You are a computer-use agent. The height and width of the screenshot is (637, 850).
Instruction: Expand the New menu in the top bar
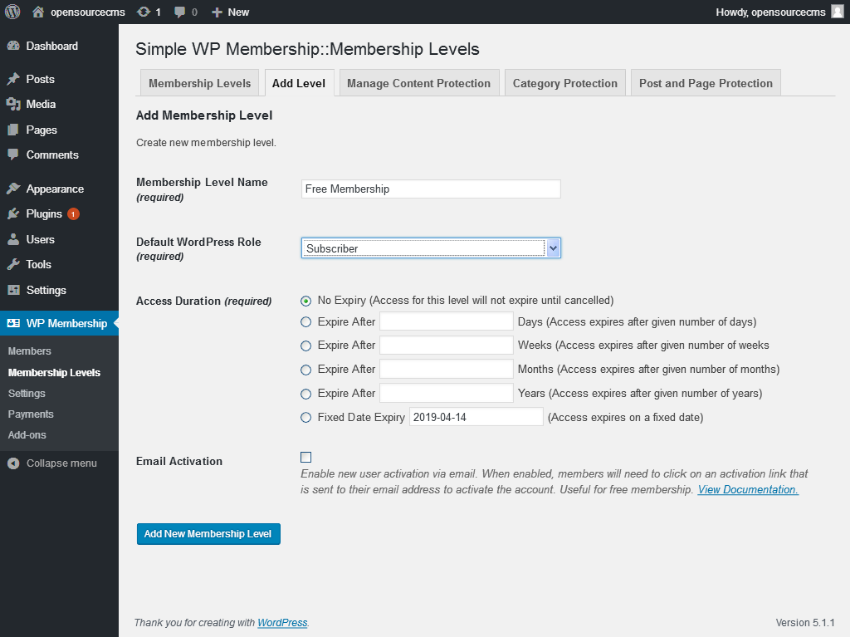click(x=230, y=12)
